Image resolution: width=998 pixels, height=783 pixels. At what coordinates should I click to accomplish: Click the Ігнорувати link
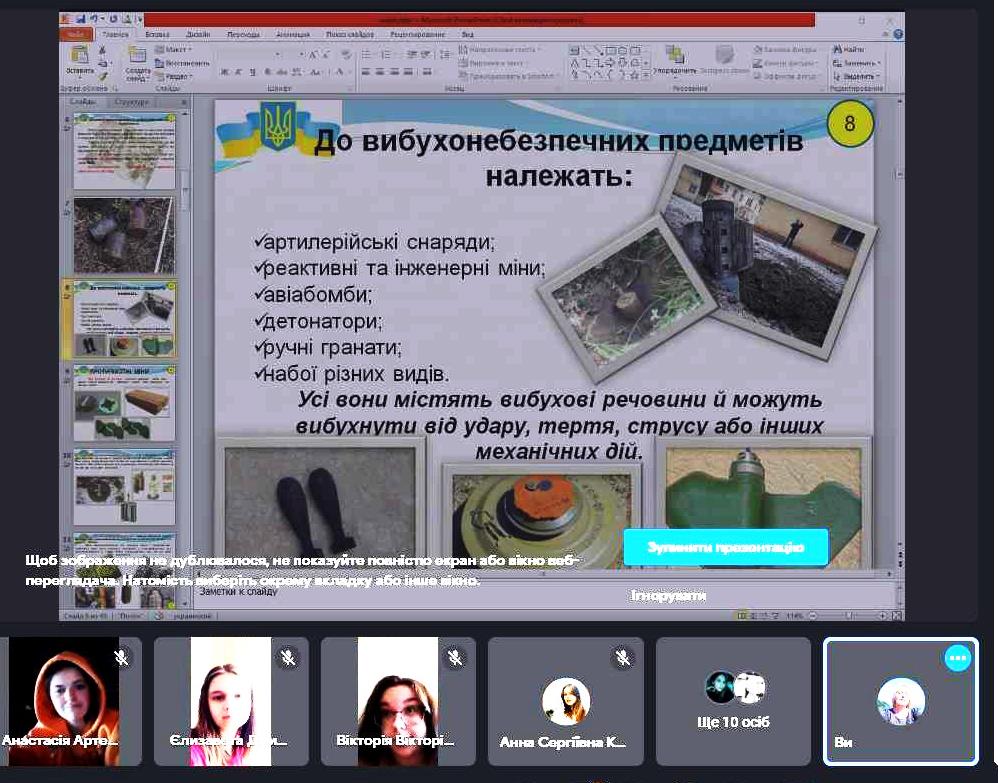[x=669, y=596]
